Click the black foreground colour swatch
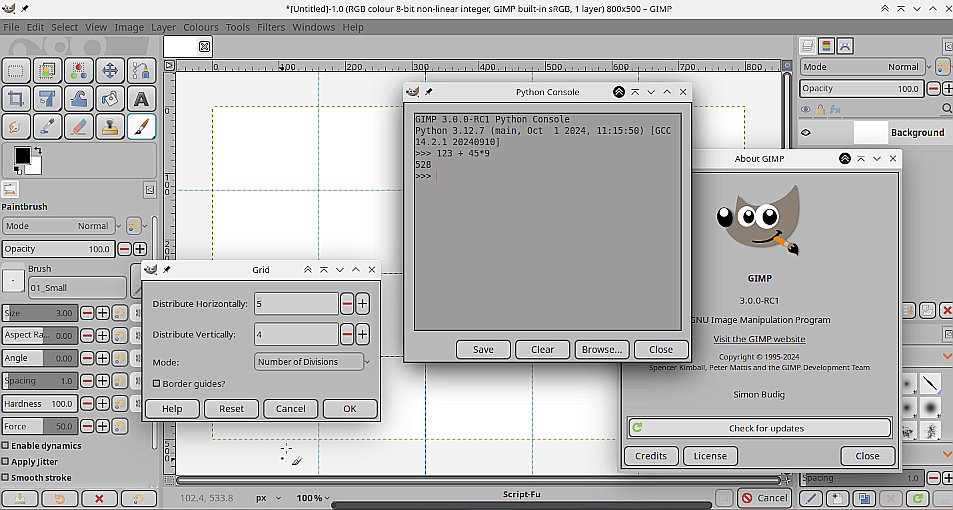The width and height of the screenshot is (953, 510). point(22,156)
